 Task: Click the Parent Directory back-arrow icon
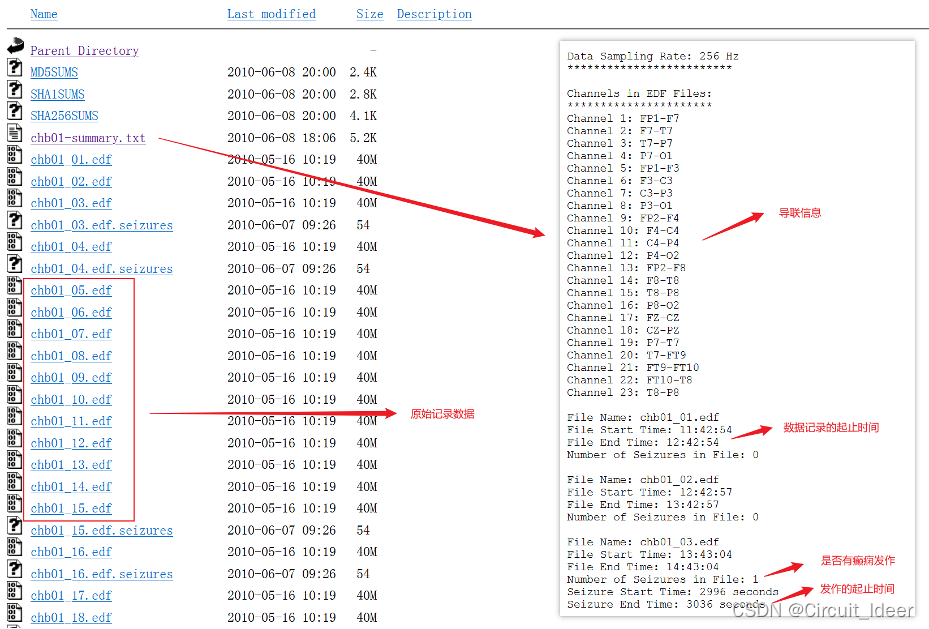[x=15, y=45]
